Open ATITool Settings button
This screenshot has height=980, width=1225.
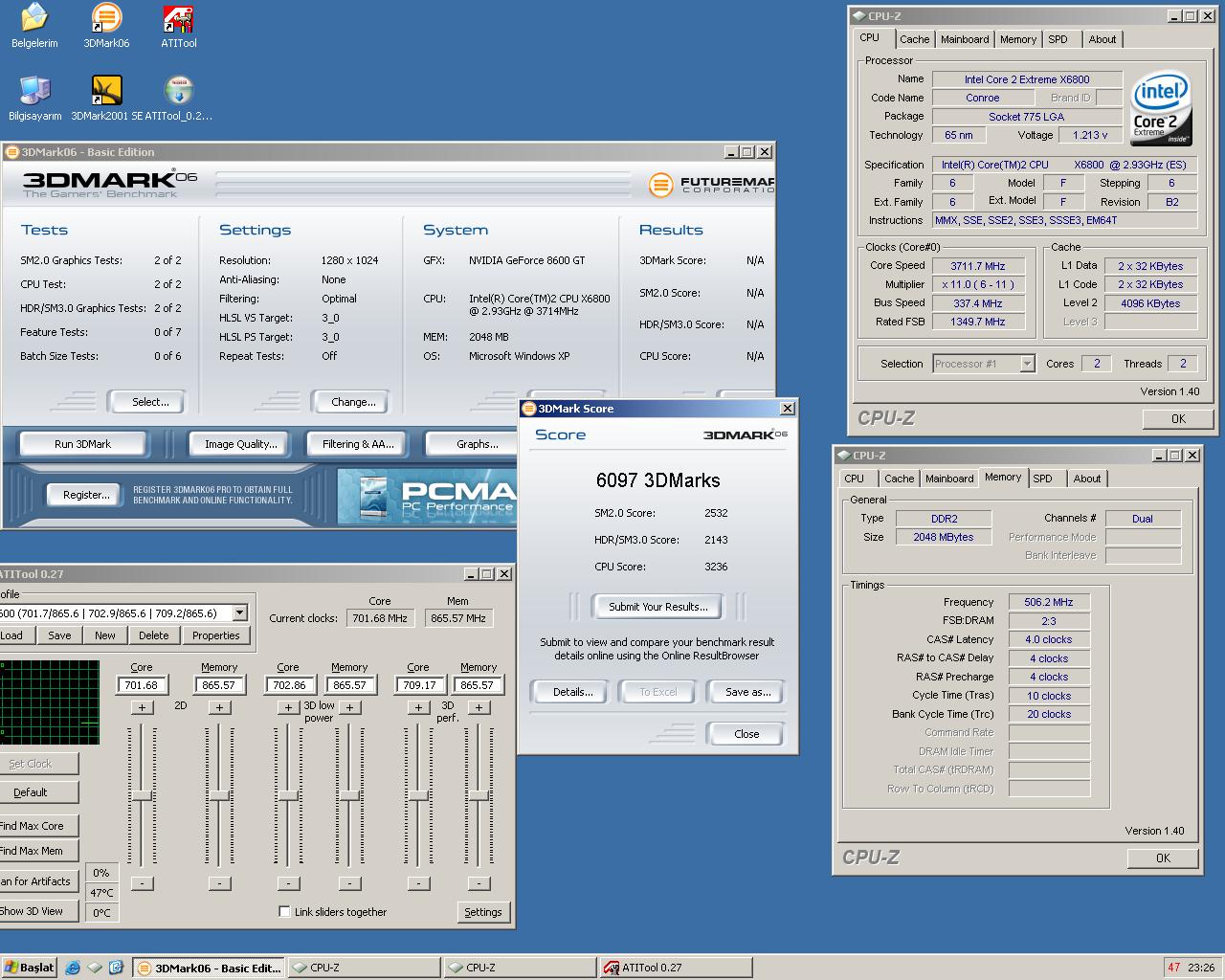click(483, 912)
